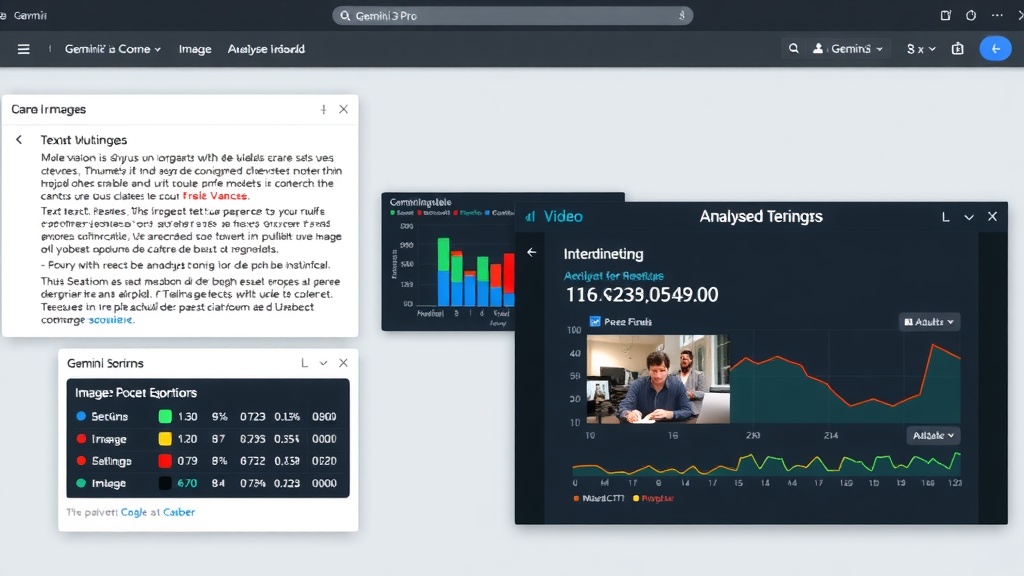Screen dimensions: 1024x576
Task: Open the three-dots more options menu
Action: [x=995, y=16]
